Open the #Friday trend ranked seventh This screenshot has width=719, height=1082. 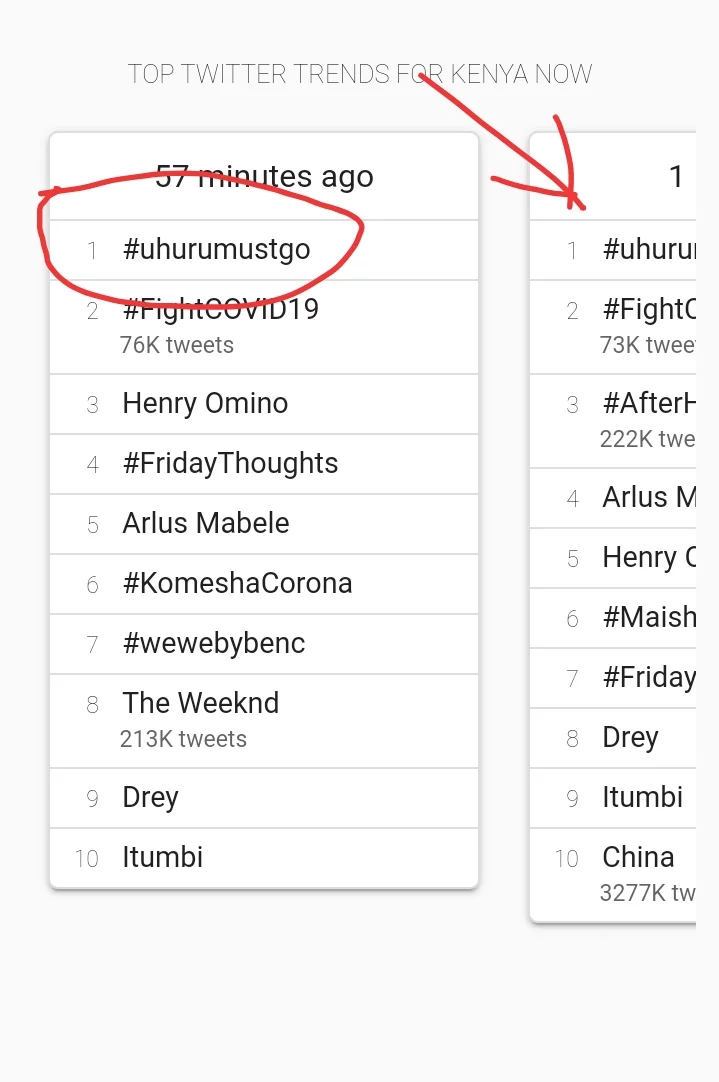[x=648, y=678]
